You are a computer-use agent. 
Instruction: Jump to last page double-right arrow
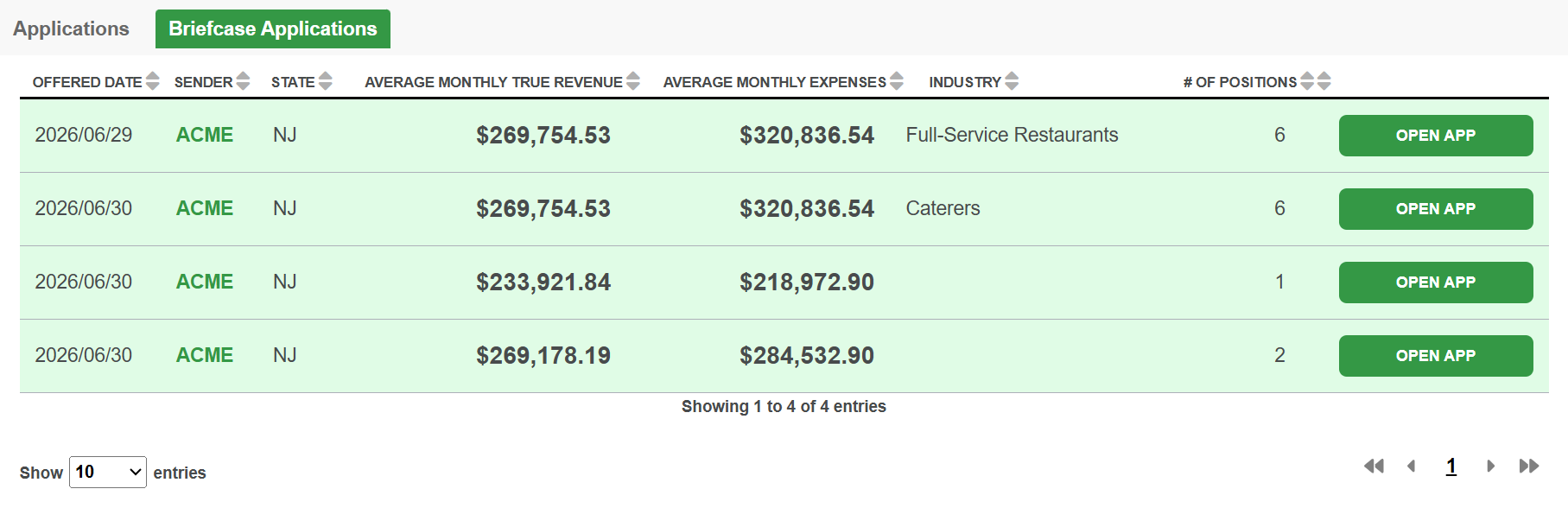coord(1529,467)
